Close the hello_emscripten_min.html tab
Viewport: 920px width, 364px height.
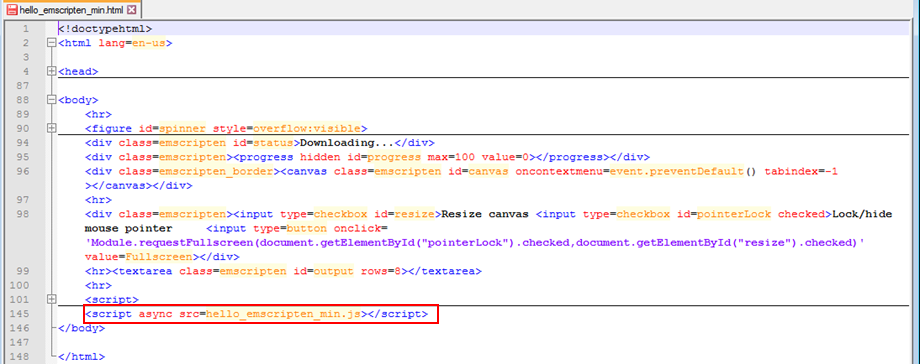pos(131,10)
